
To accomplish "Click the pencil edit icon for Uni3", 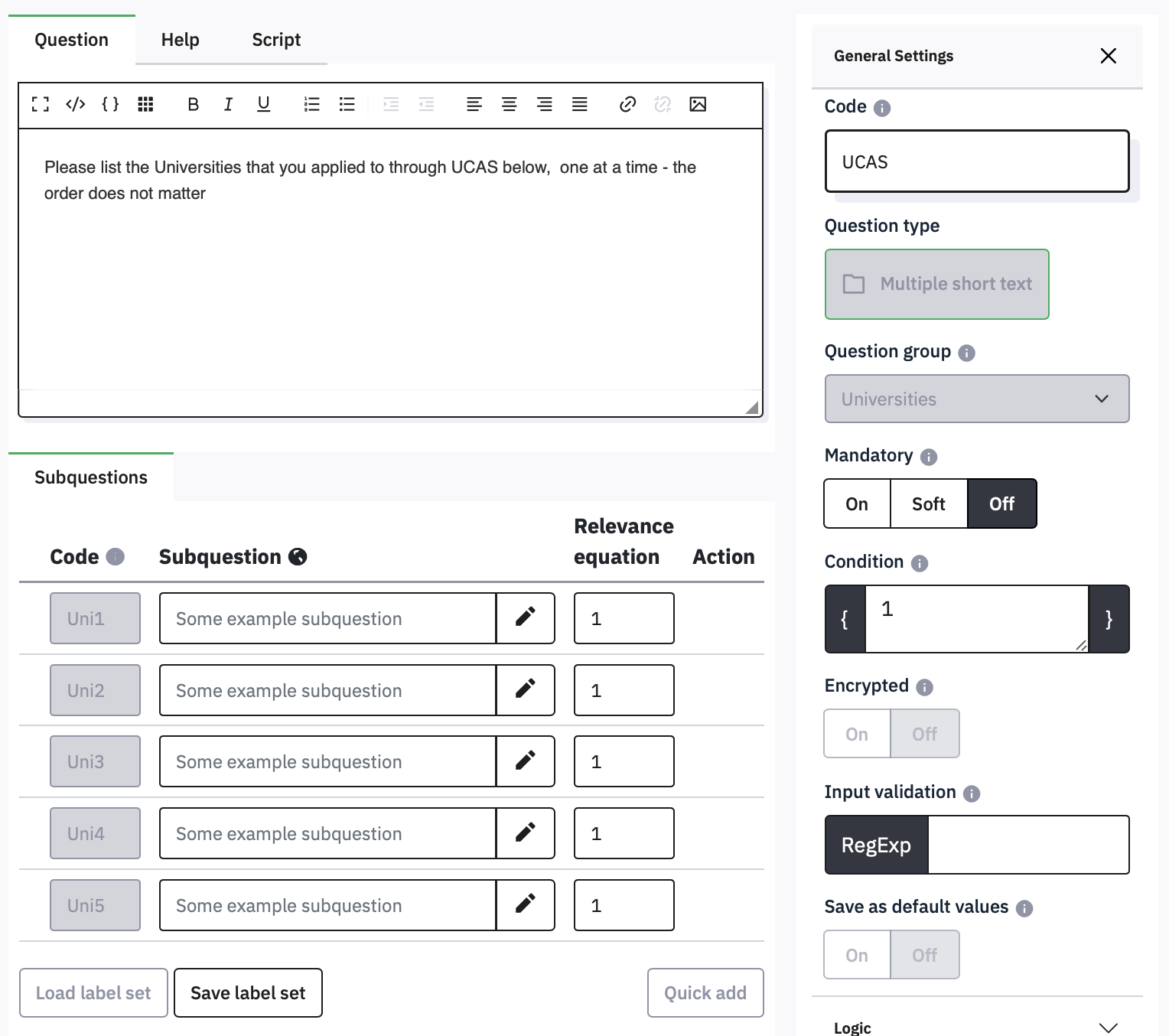I will (525, 761).
